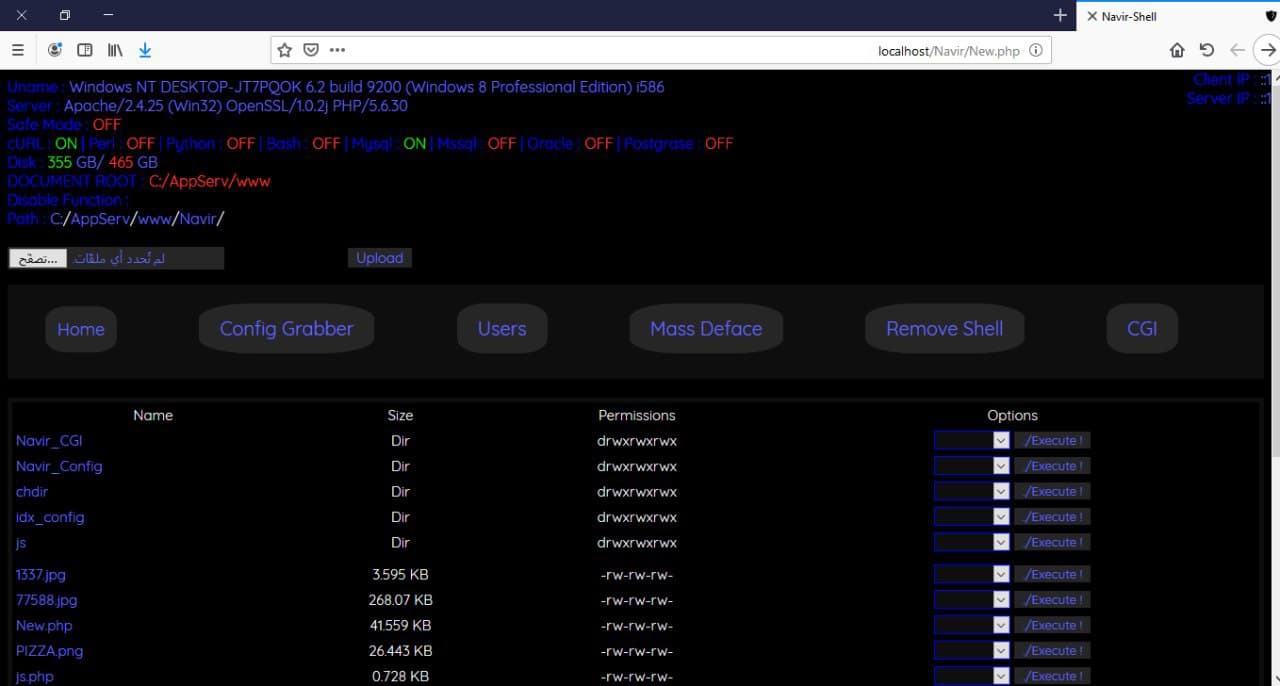Open the New.php file link

pyautogui.click(x=44, y=625)
